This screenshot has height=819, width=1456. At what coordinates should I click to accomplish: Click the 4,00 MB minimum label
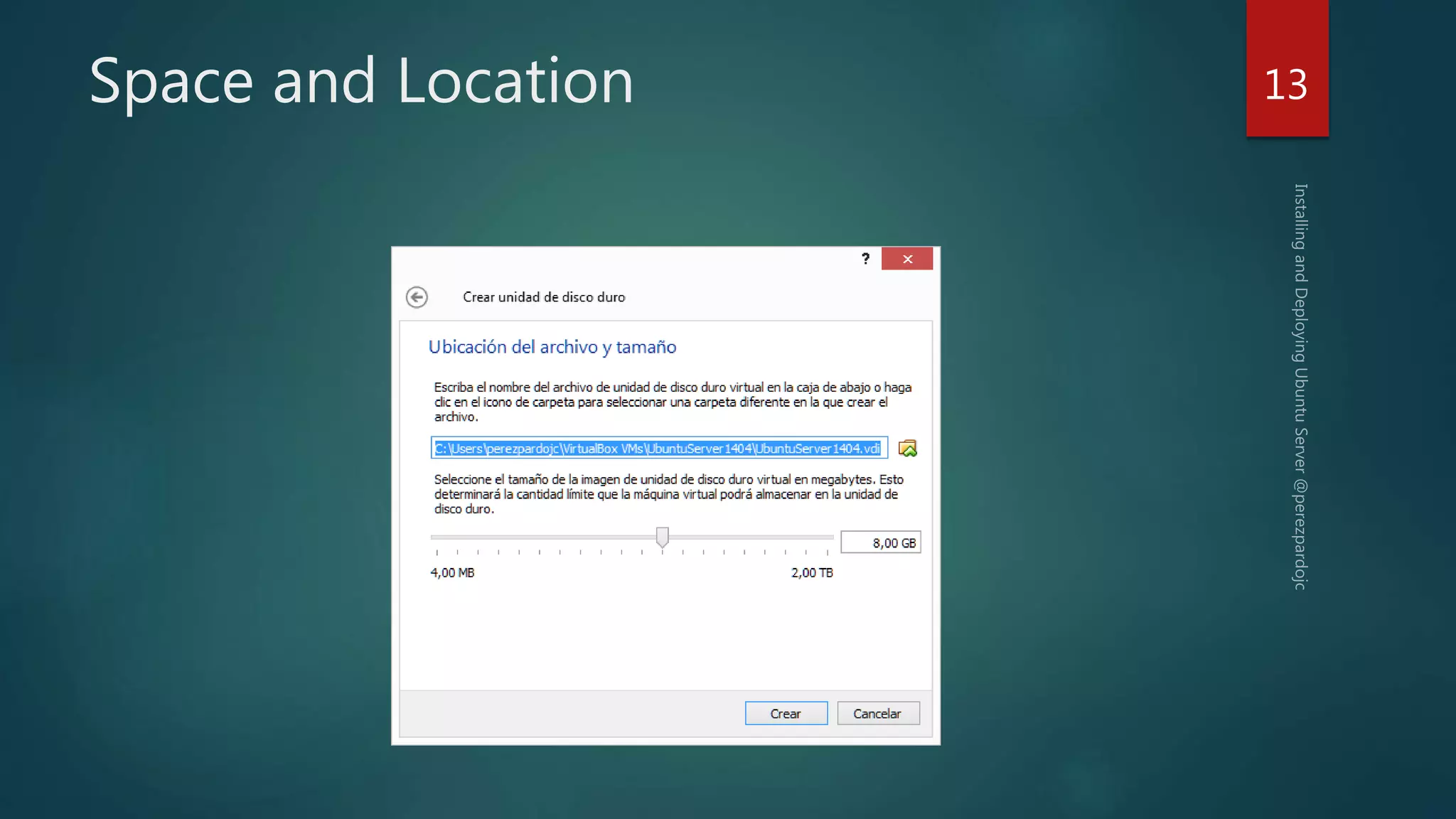point(452,573)
